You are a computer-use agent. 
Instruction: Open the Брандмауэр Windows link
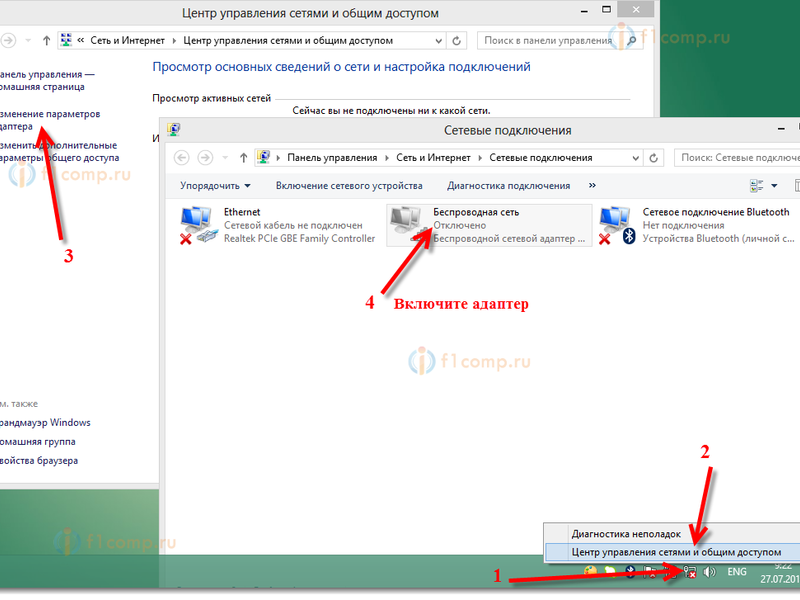point(45,422)
